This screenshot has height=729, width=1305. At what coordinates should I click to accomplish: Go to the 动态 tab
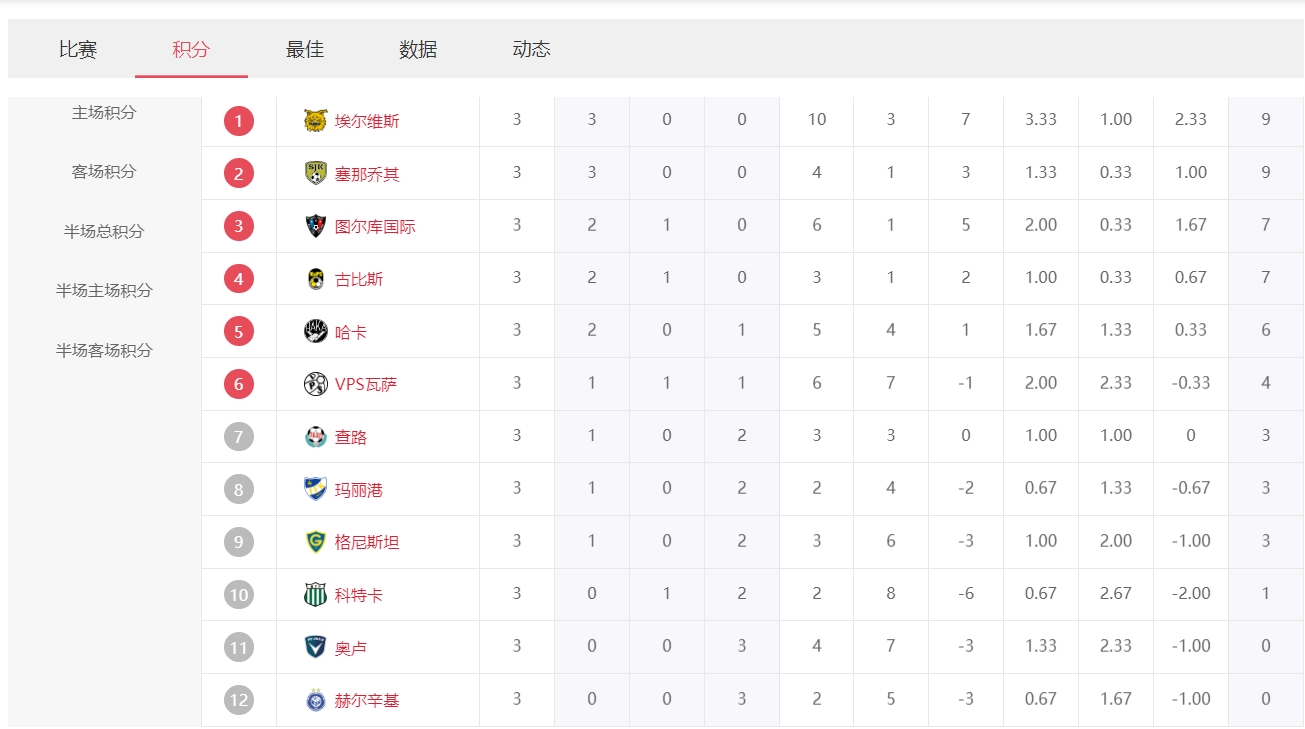pos(531,50)
